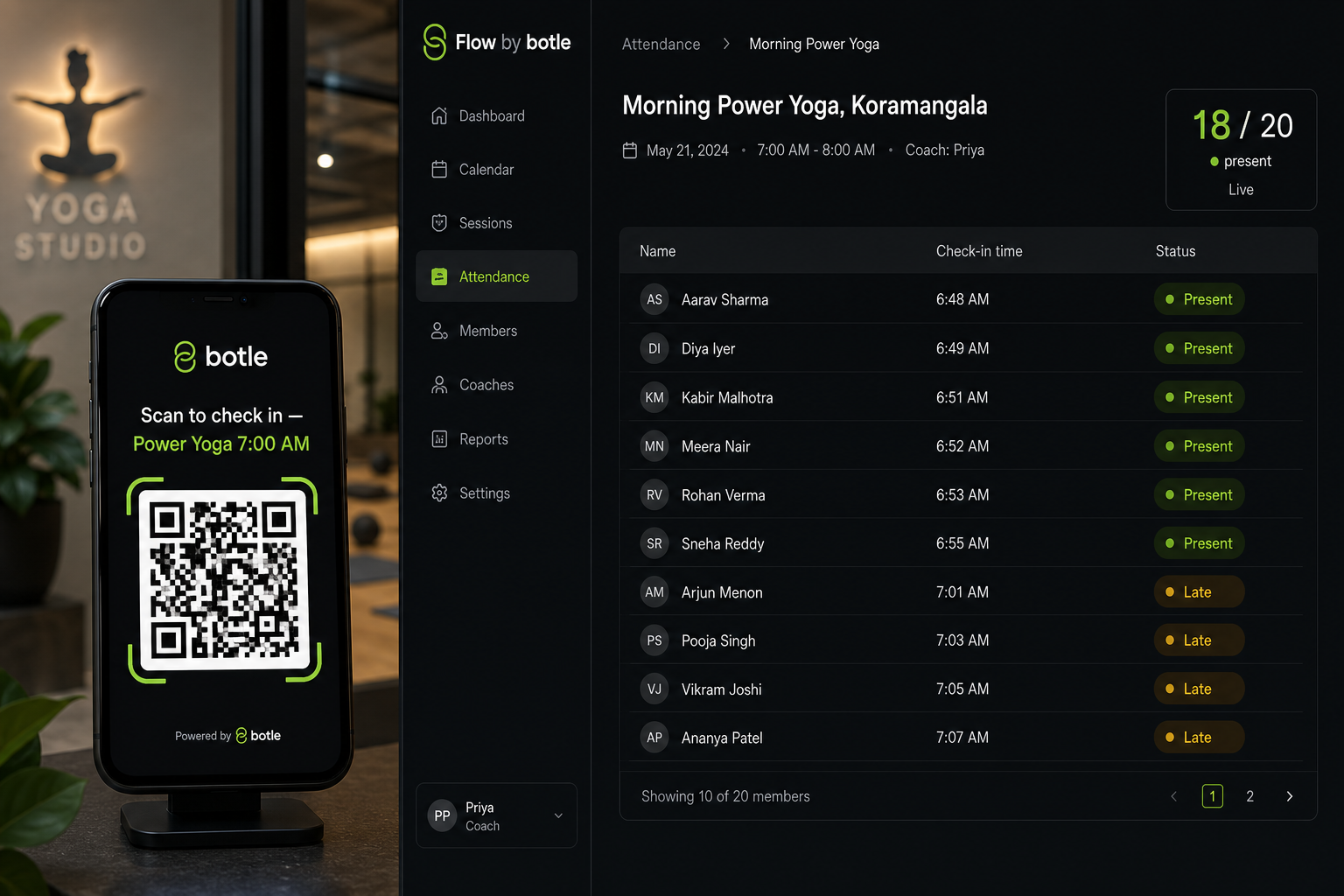Click the Members sidebar icon
Image resolution: width=1344 pixels, height=896 pixels.
439,331
